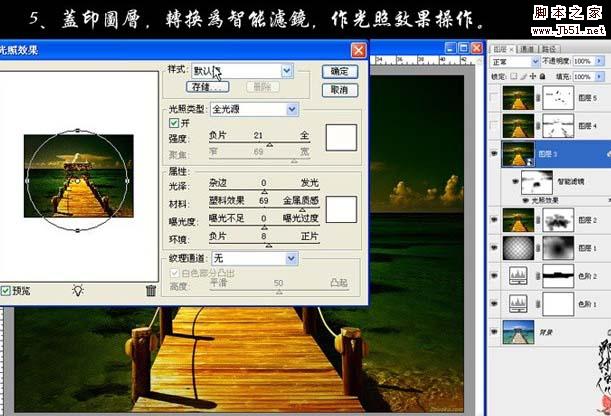611x416 pixels.
Task: Hide the 图层 2 layer
Action: (494, 220)
